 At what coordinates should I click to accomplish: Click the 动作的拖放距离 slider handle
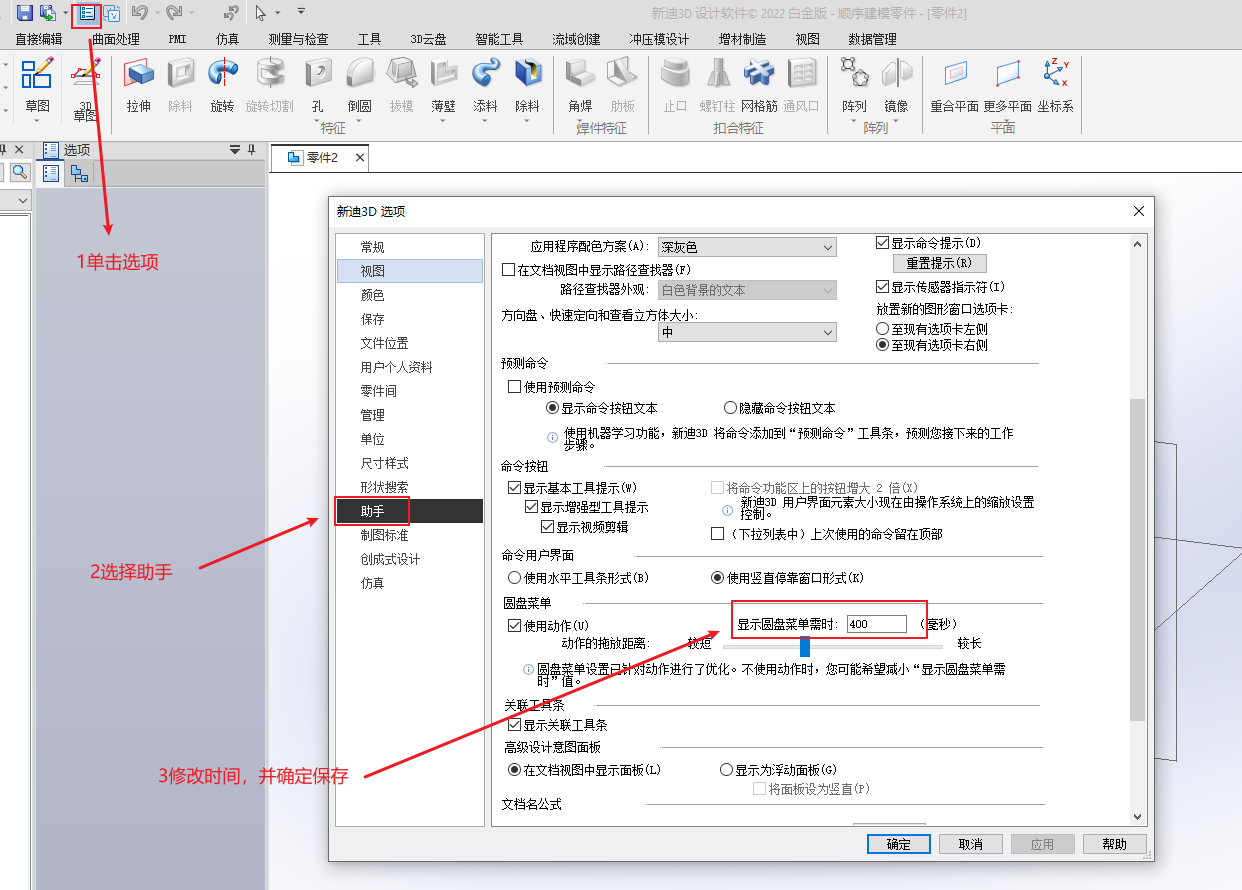coord(805,646)
